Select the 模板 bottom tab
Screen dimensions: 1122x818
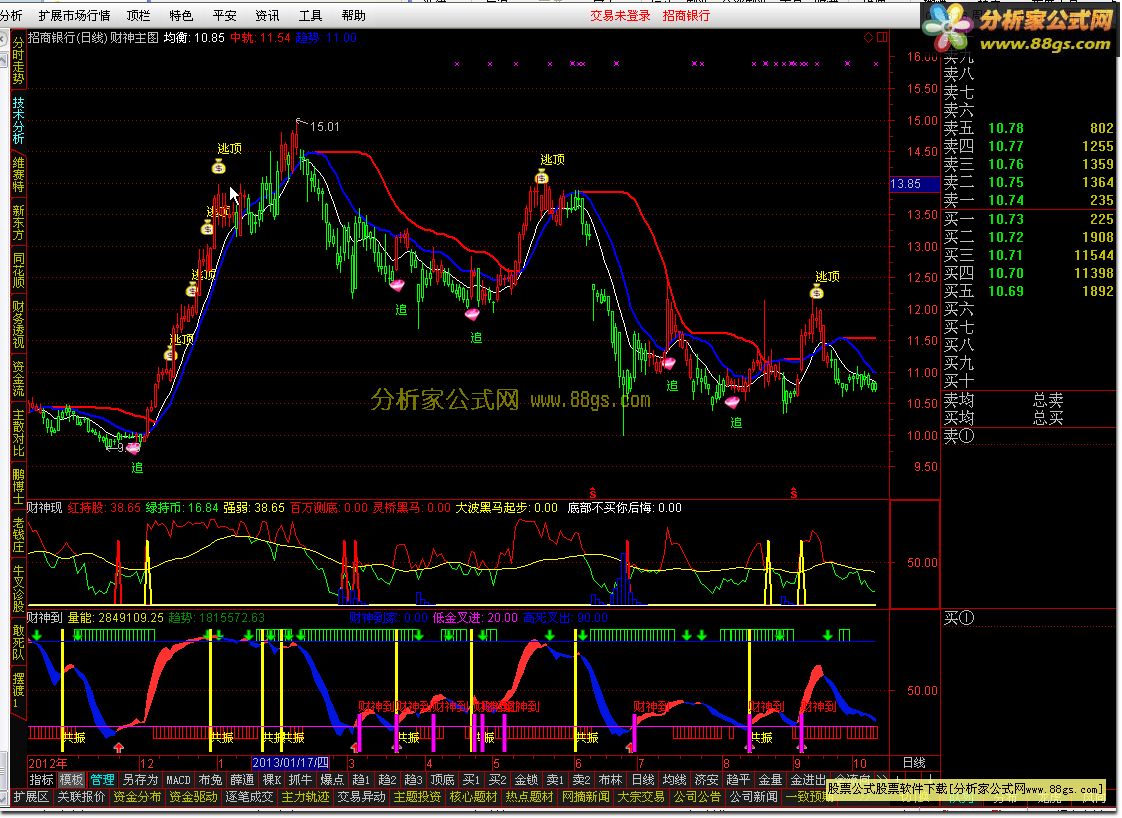(72, 780)
